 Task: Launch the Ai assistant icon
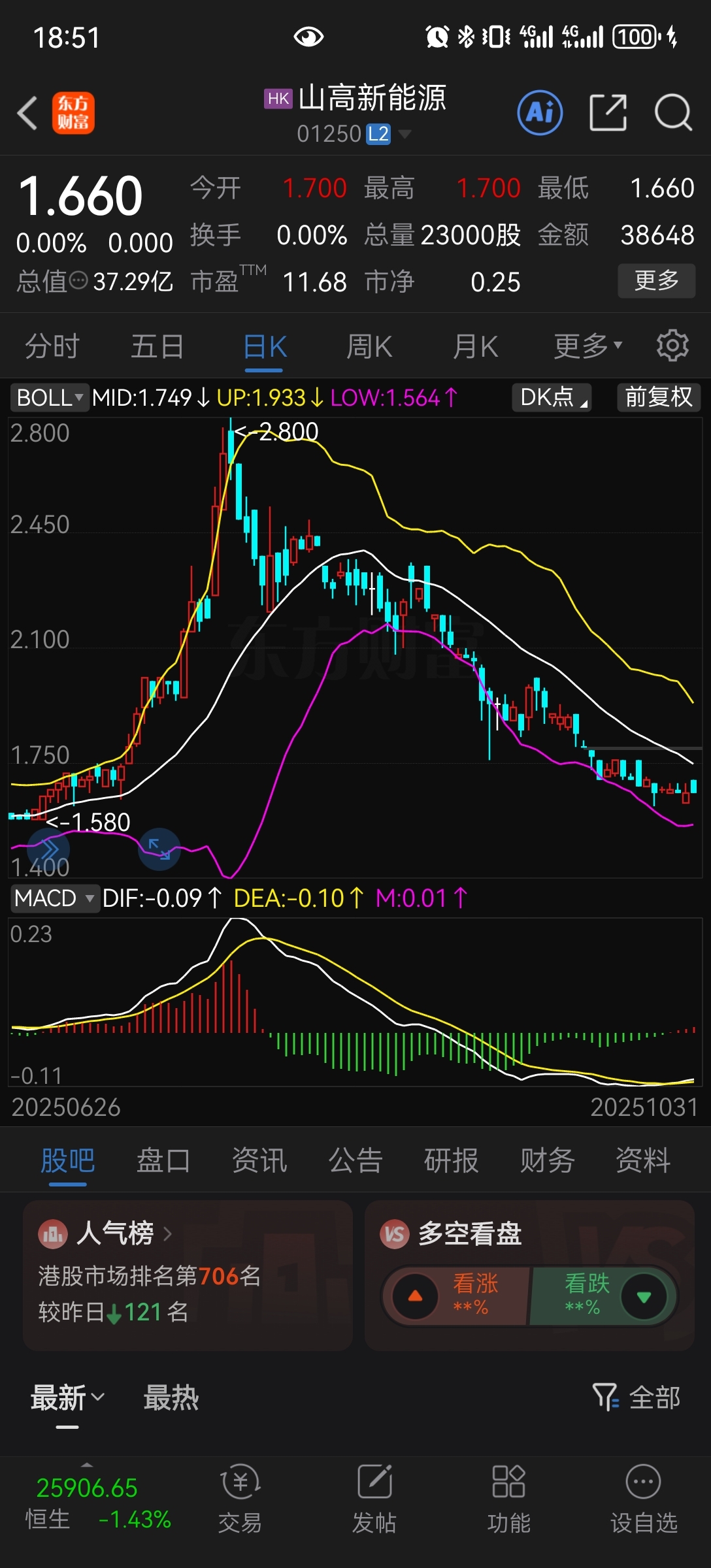point(540,113)
